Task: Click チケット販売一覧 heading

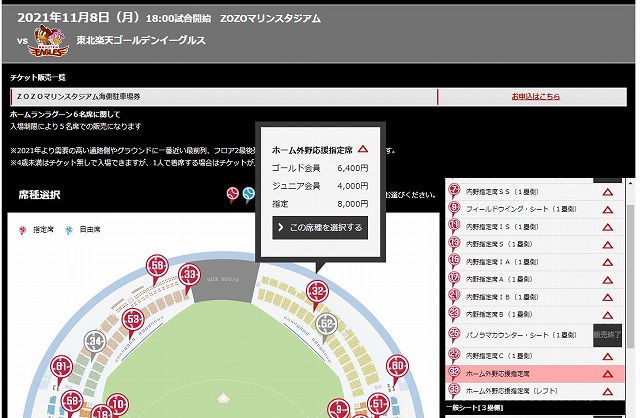Action: coord(38,78)
